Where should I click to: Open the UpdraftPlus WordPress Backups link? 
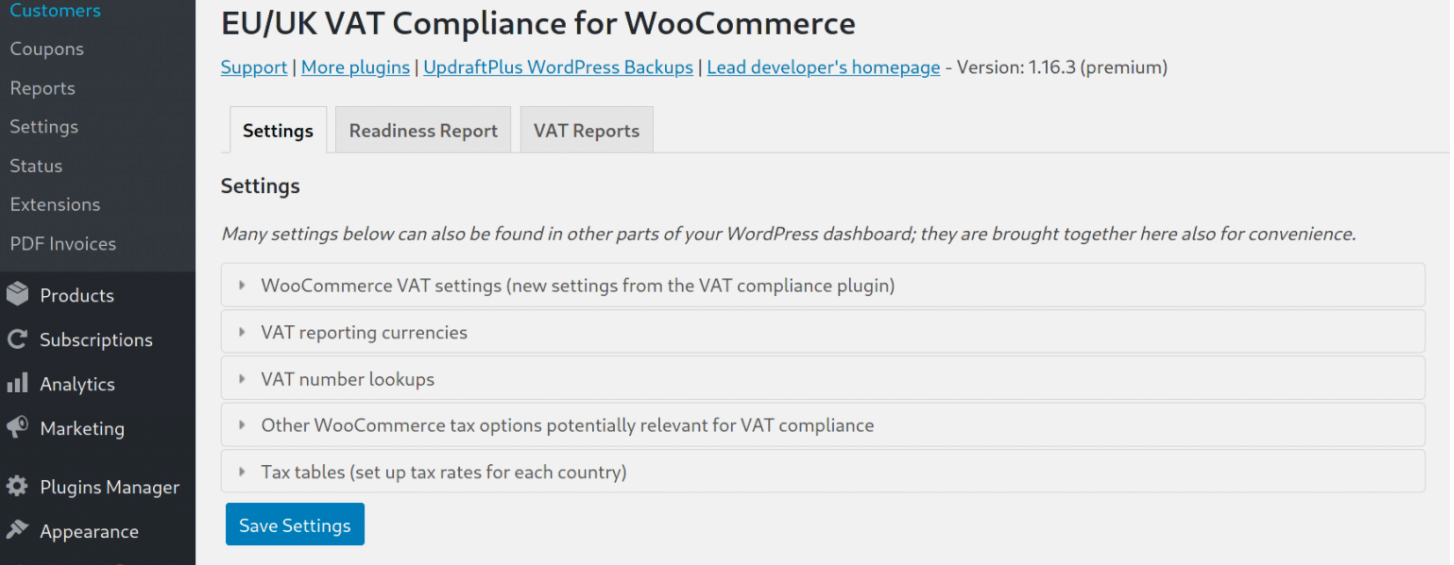click(558, 67)
